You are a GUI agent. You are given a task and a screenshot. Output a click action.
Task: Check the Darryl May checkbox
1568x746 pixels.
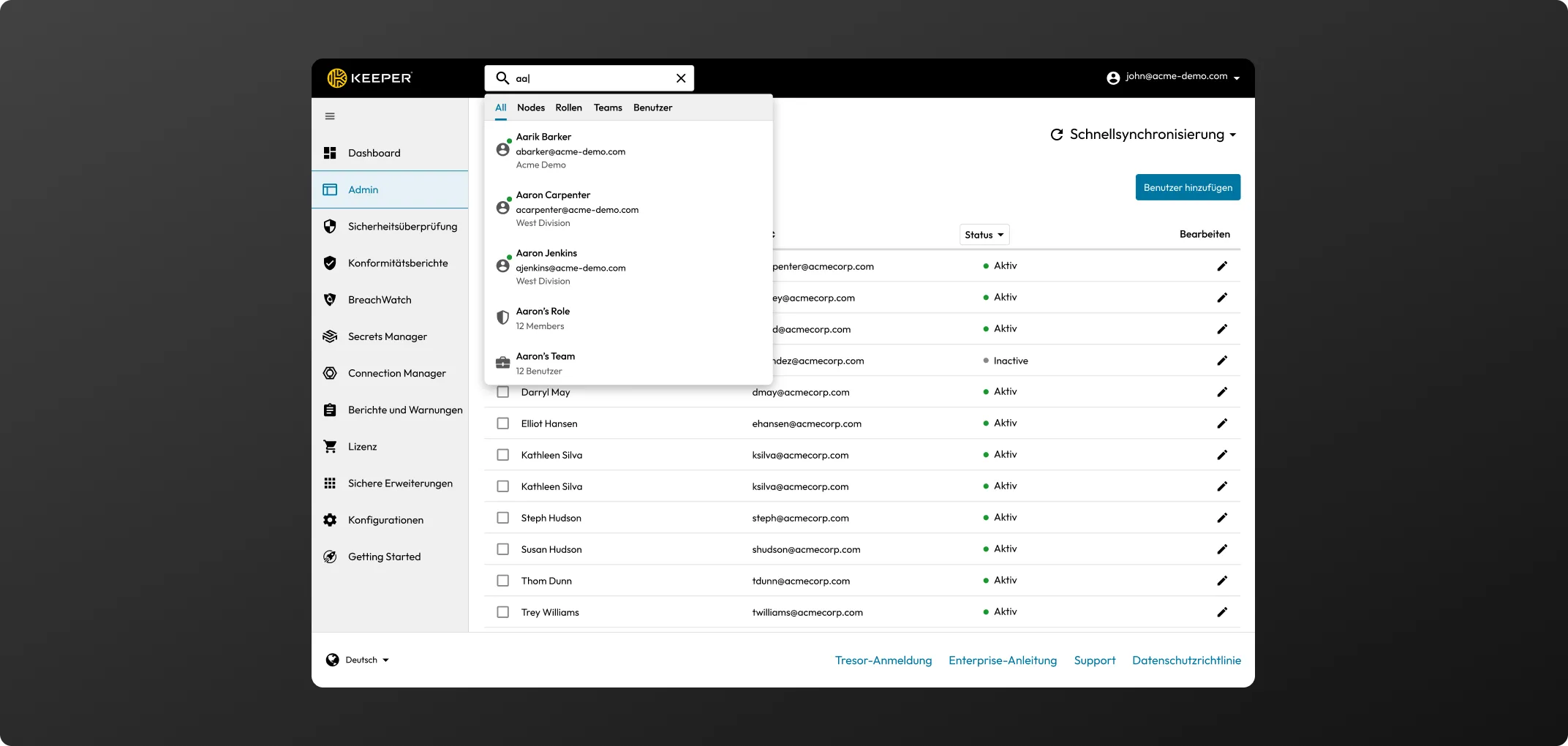[503, 392]
